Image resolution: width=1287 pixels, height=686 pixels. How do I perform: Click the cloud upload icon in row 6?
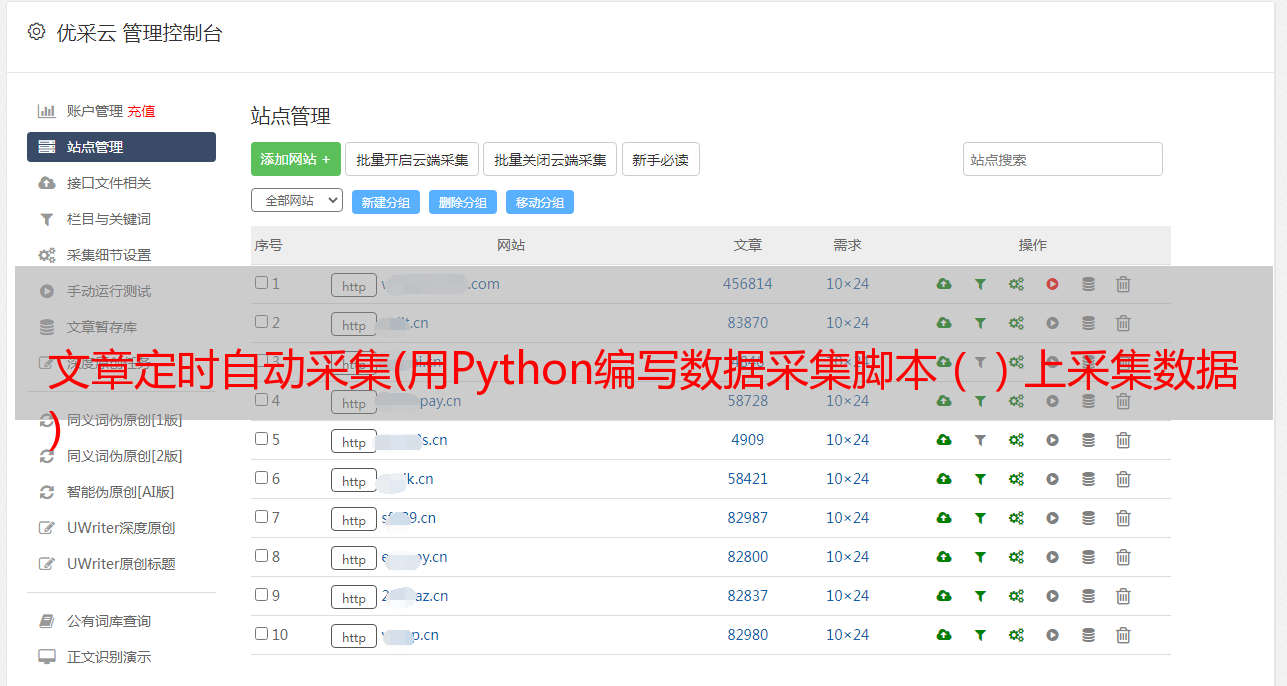[944, 479]
